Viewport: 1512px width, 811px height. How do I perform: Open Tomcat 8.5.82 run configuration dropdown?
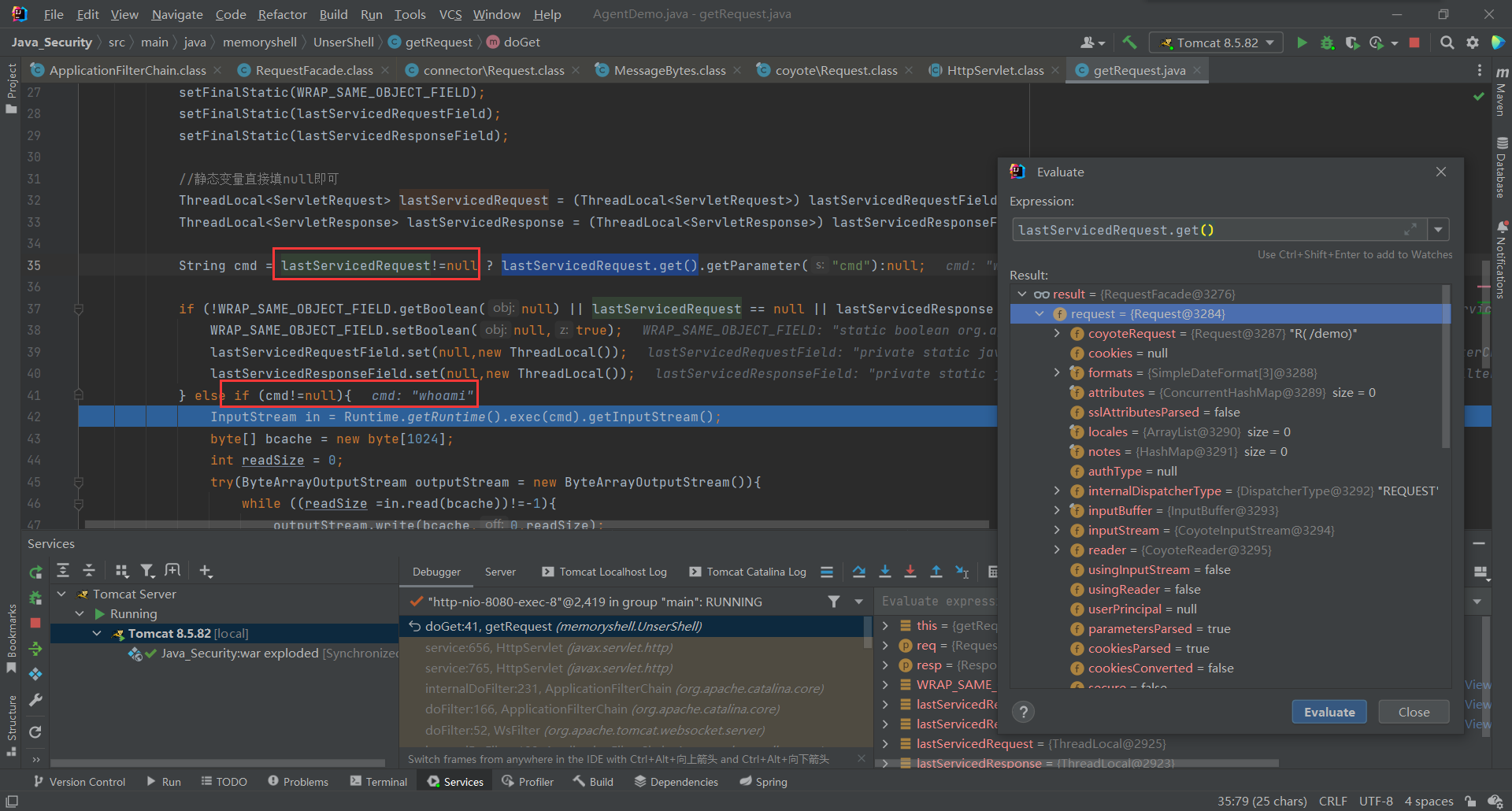(x=1215, y=43)
